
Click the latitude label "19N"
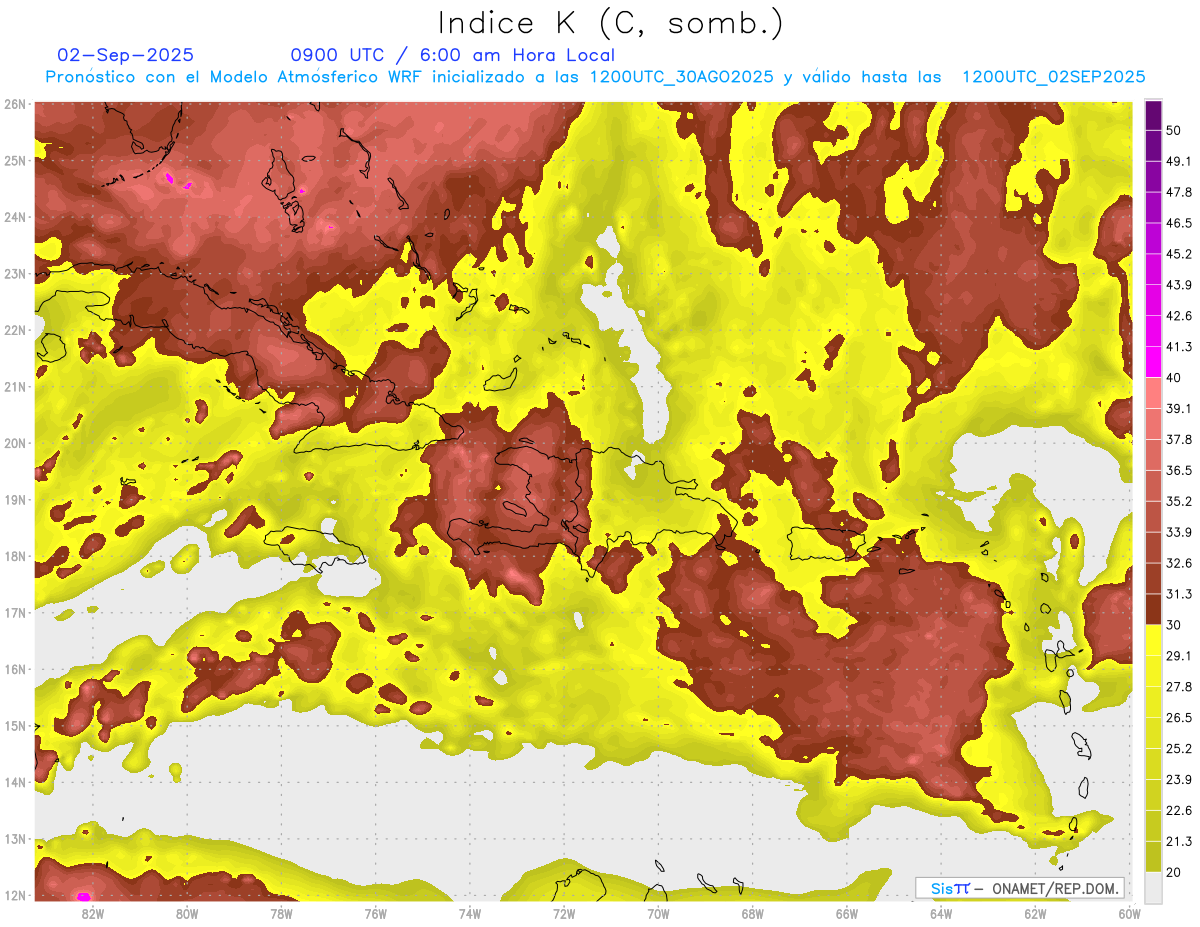tap(15, 499)
